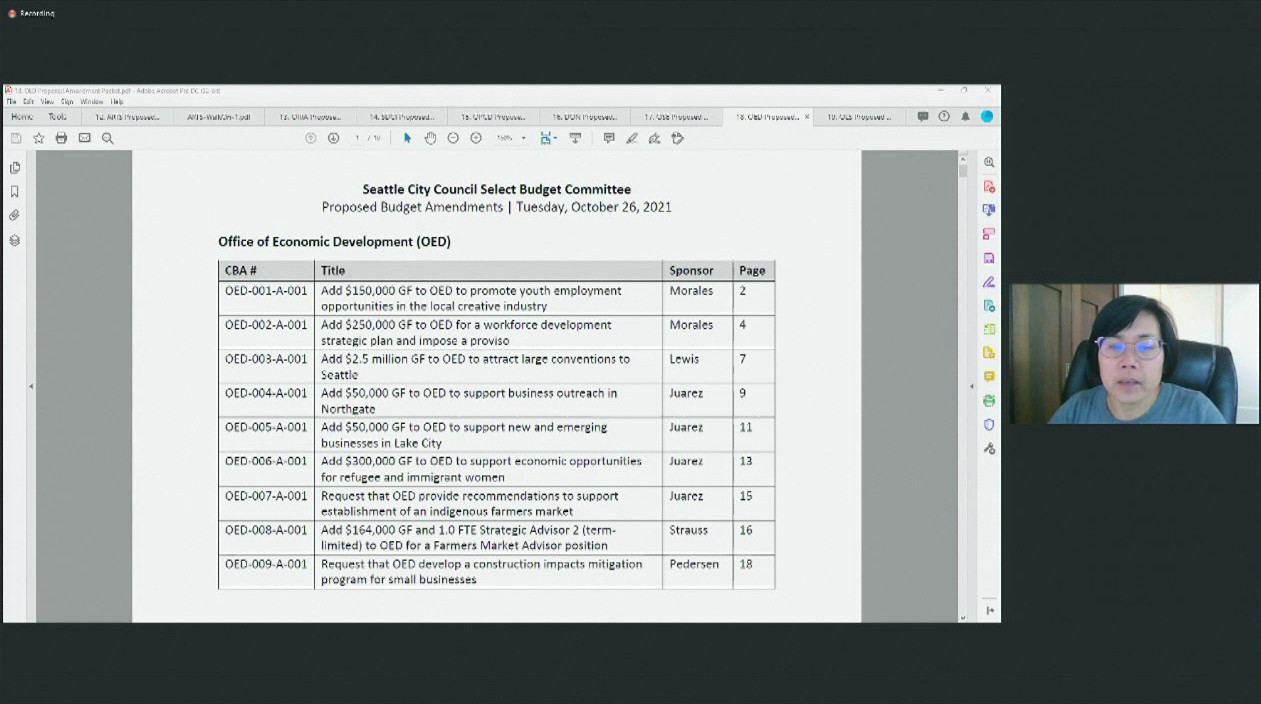Image resolution: width=1261 pixels, height=704 pixels.
Task: Zoom out using the magnifier minus icon
Action: tap(454, 138)
